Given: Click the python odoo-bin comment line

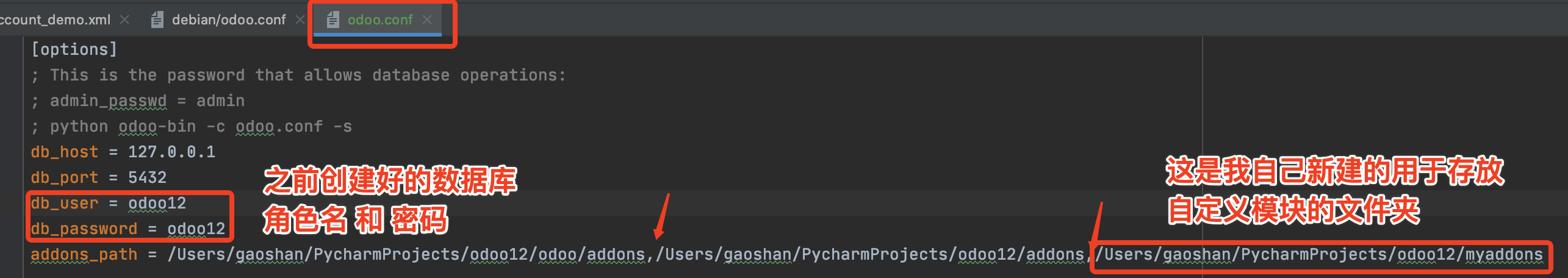Looking at the screenshot, I should click(192, 126).
